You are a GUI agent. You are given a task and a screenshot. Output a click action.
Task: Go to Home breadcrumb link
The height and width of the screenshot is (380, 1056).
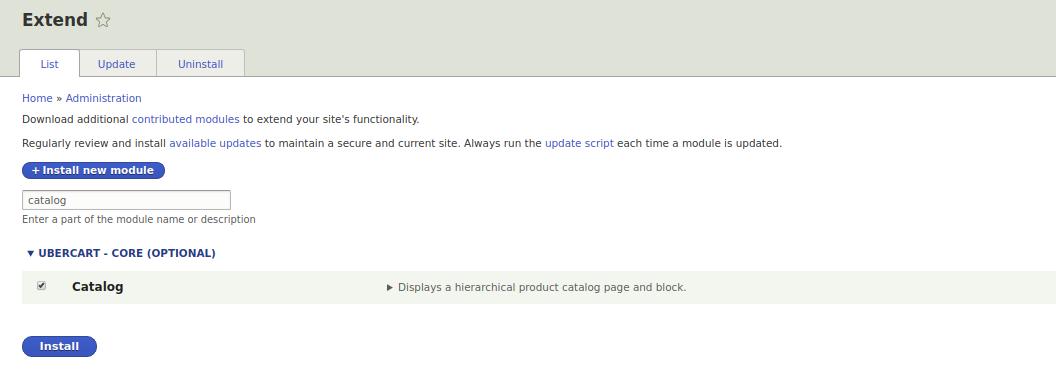pos(37,98)
